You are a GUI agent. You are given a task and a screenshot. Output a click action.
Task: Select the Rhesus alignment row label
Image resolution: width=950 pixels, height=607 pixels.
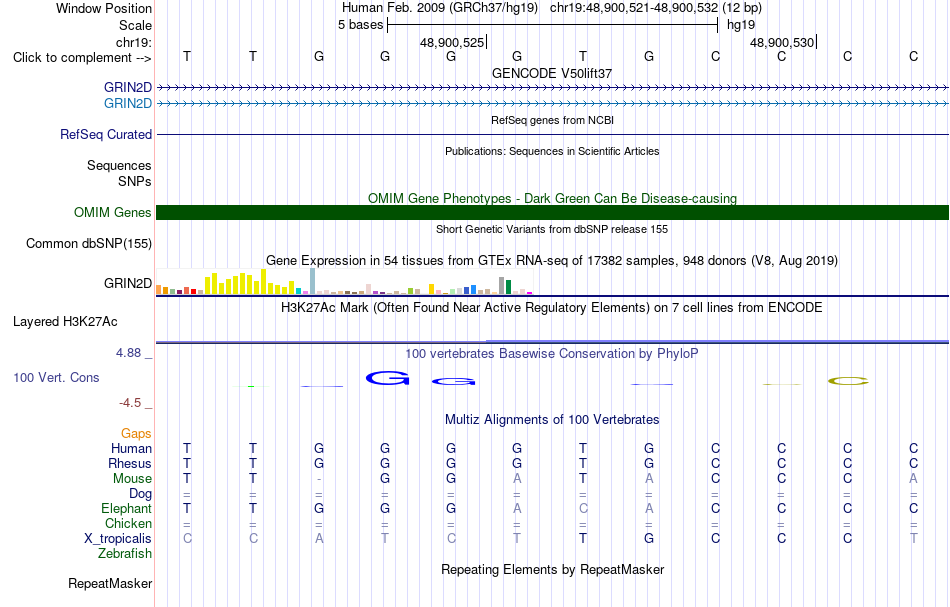pyautogui.click(x=130, y=463)
